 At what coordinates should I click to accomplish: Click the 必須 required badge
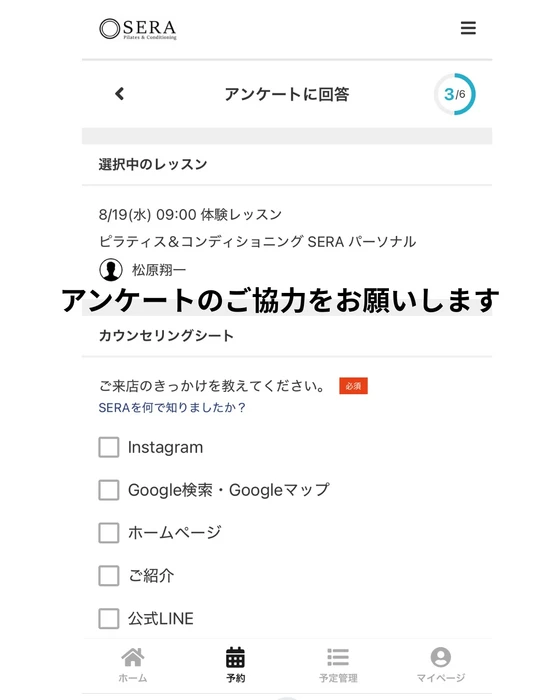(353, 386)
